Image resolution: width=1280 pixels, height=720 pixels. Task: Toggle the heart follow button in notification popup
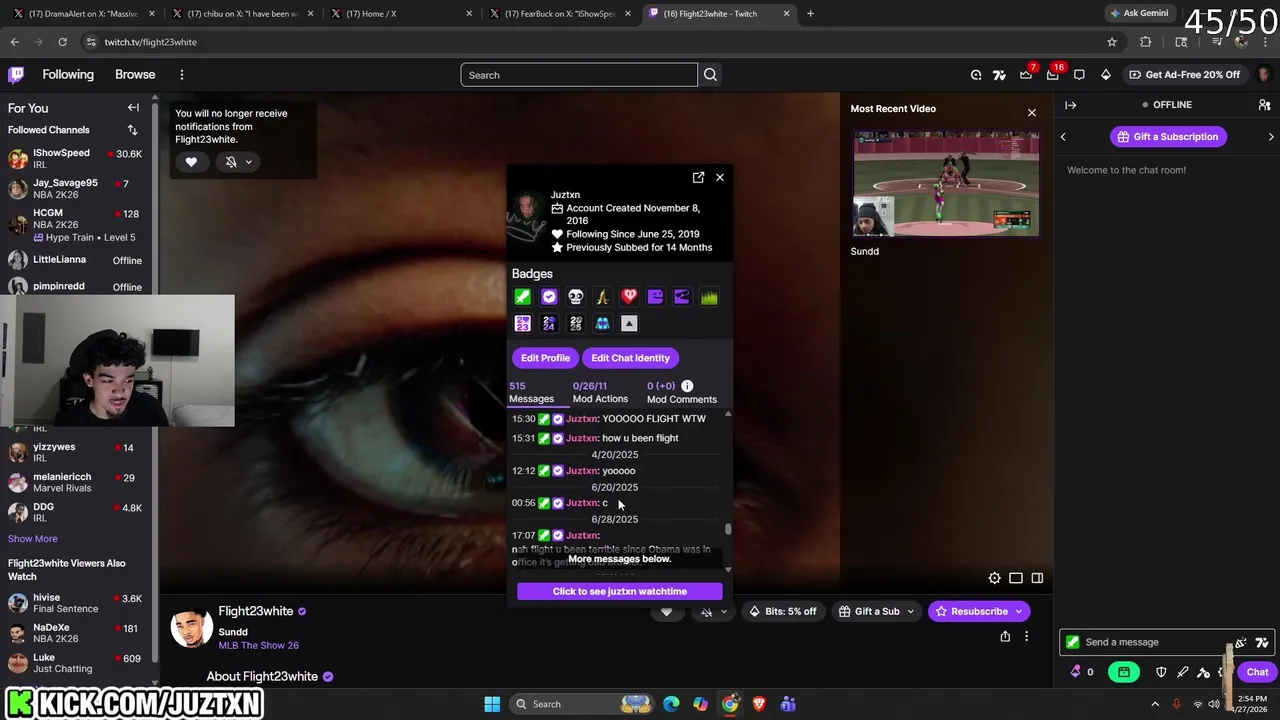pyautogui.click(x=191, y=162)
